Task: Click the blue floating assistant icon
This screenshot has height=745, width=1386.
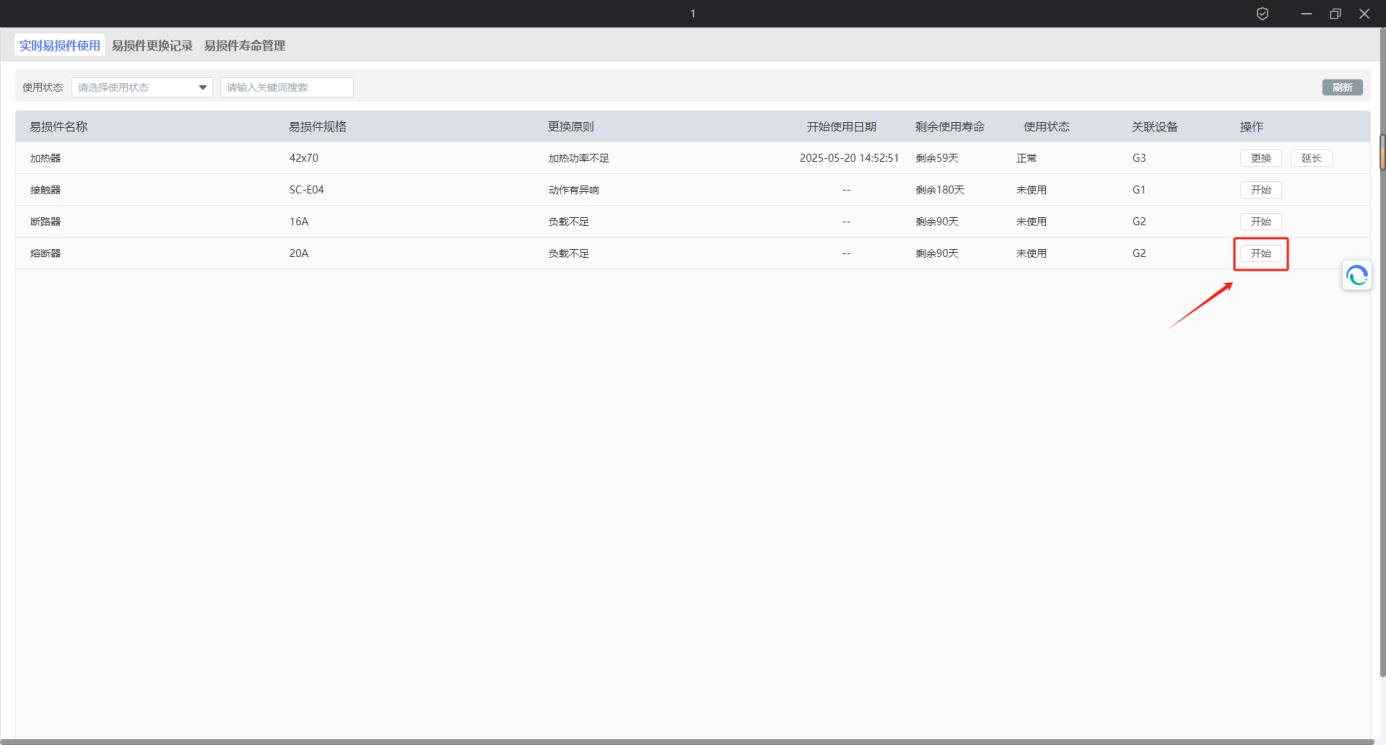Action: coord(1357,276)
